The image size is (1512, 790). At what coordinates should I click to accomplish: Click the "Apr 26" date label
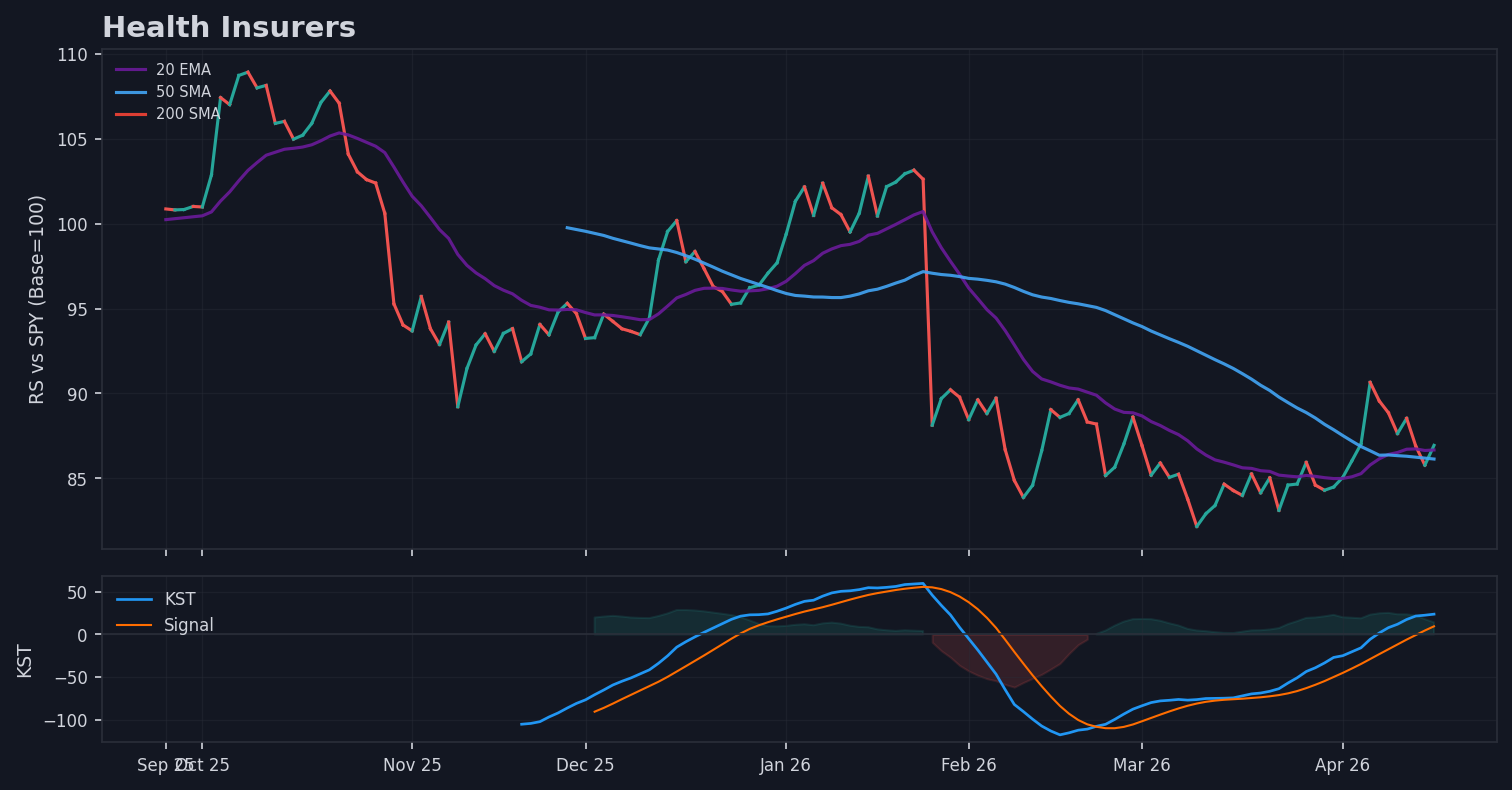1343,766
